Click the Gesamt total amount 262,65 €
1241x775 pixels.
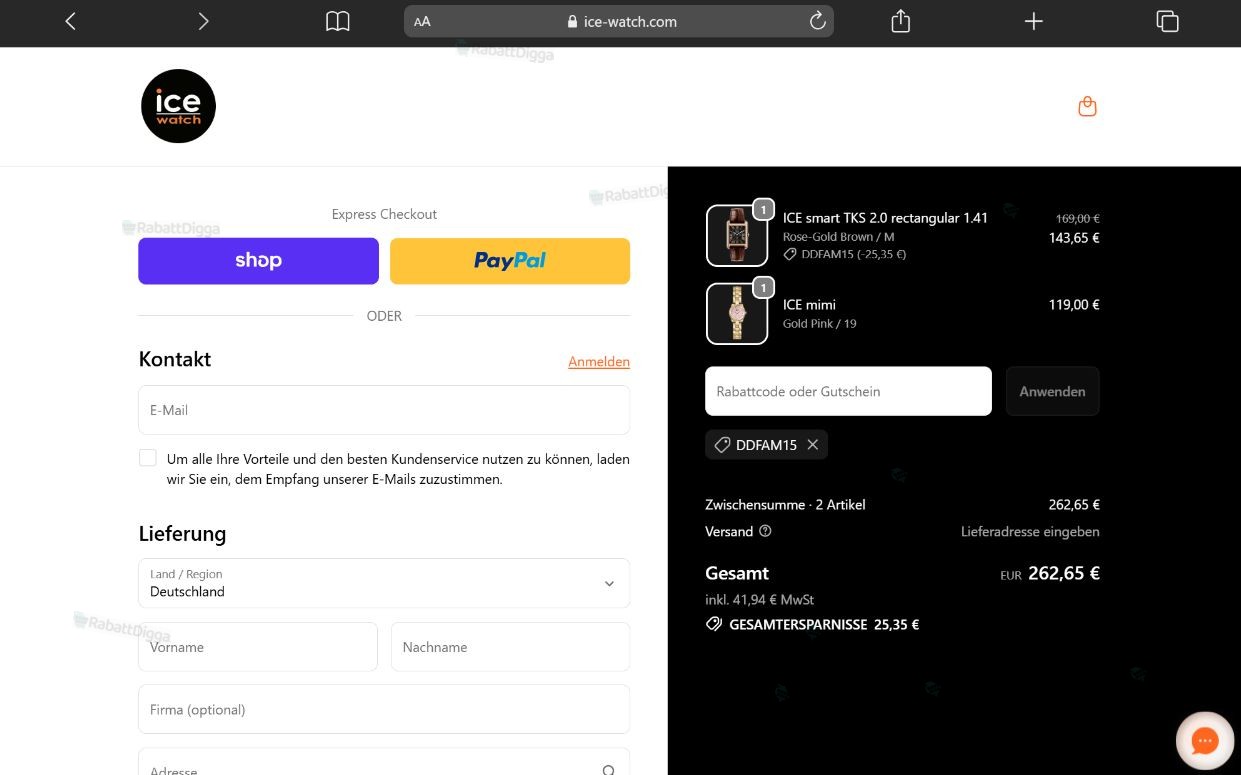(1064, 573)
